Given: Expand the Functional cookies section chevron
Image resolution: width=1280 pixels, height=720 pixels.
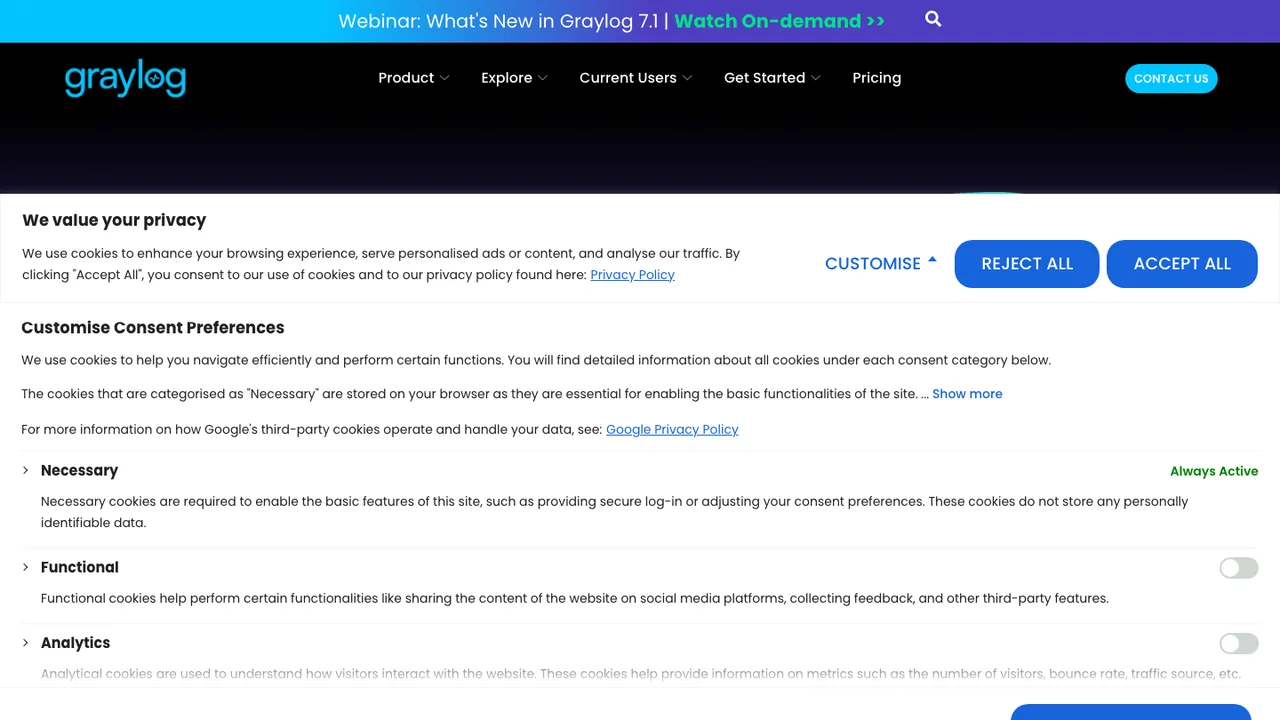Looking at the screenshot, I should click(26, 567).
